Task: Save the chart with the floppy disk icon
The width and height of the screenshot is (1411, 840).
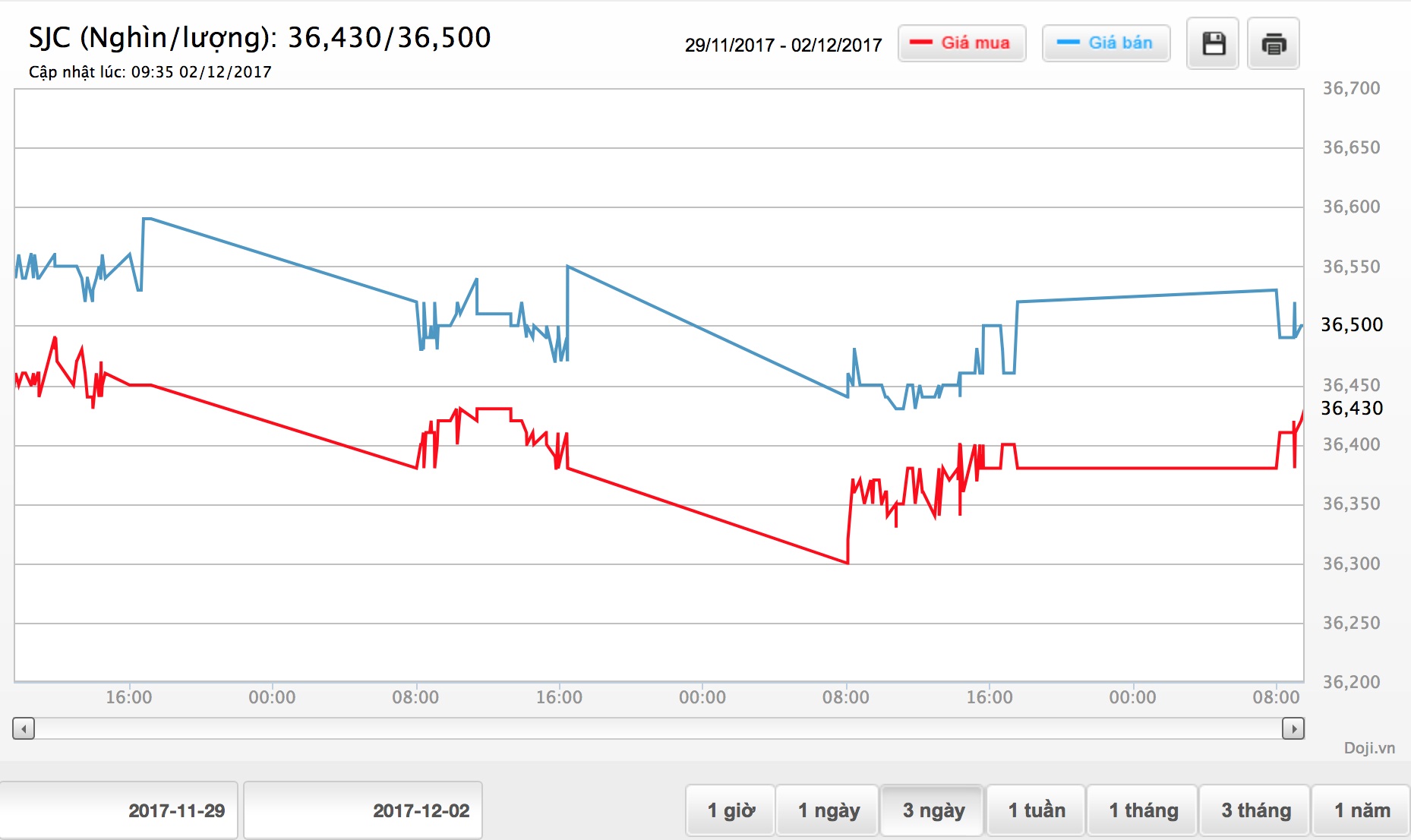Action: 1213,43
